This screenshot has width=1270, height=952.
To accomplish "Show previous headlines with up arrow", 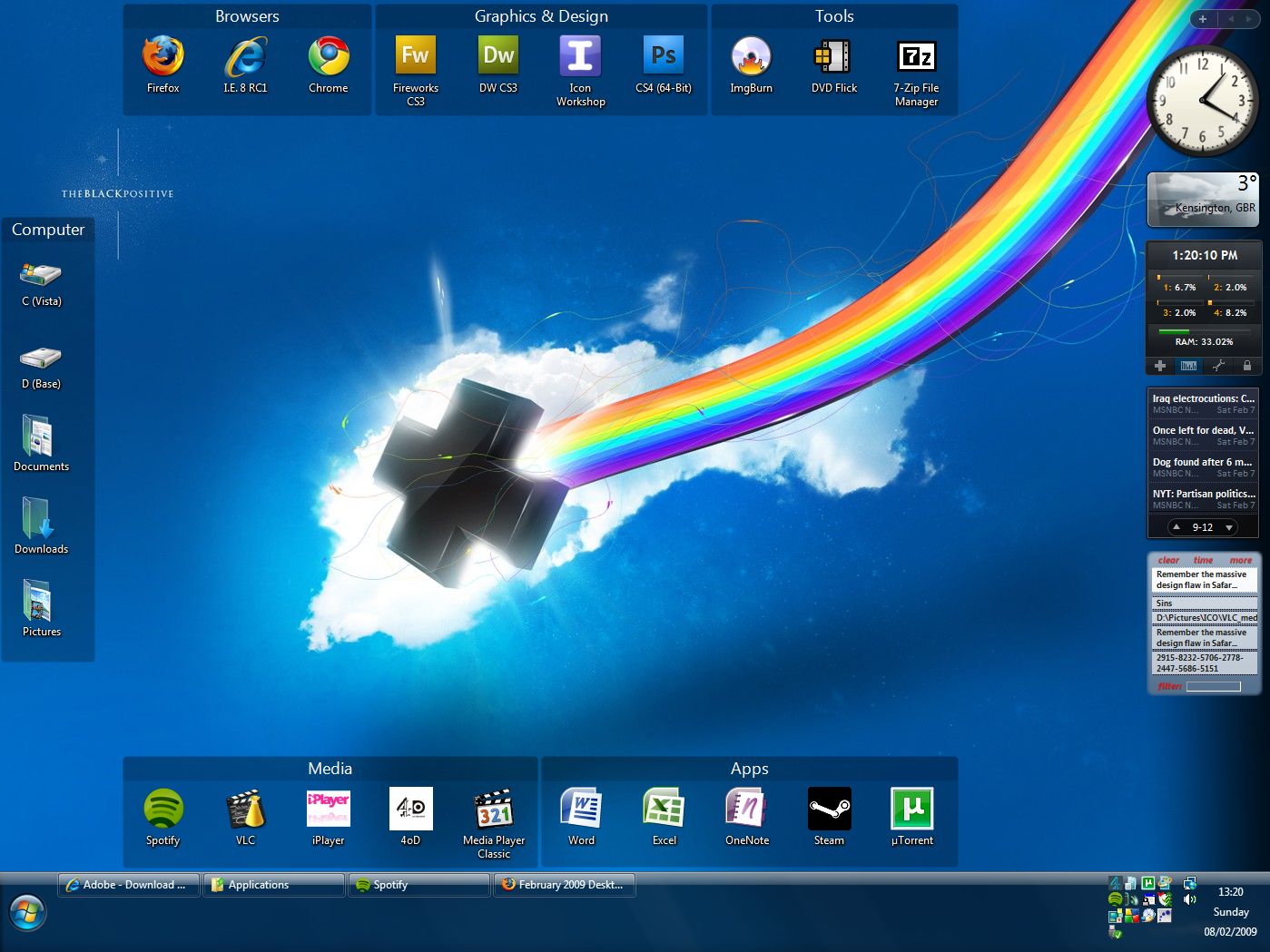I will click(1176, 527).
